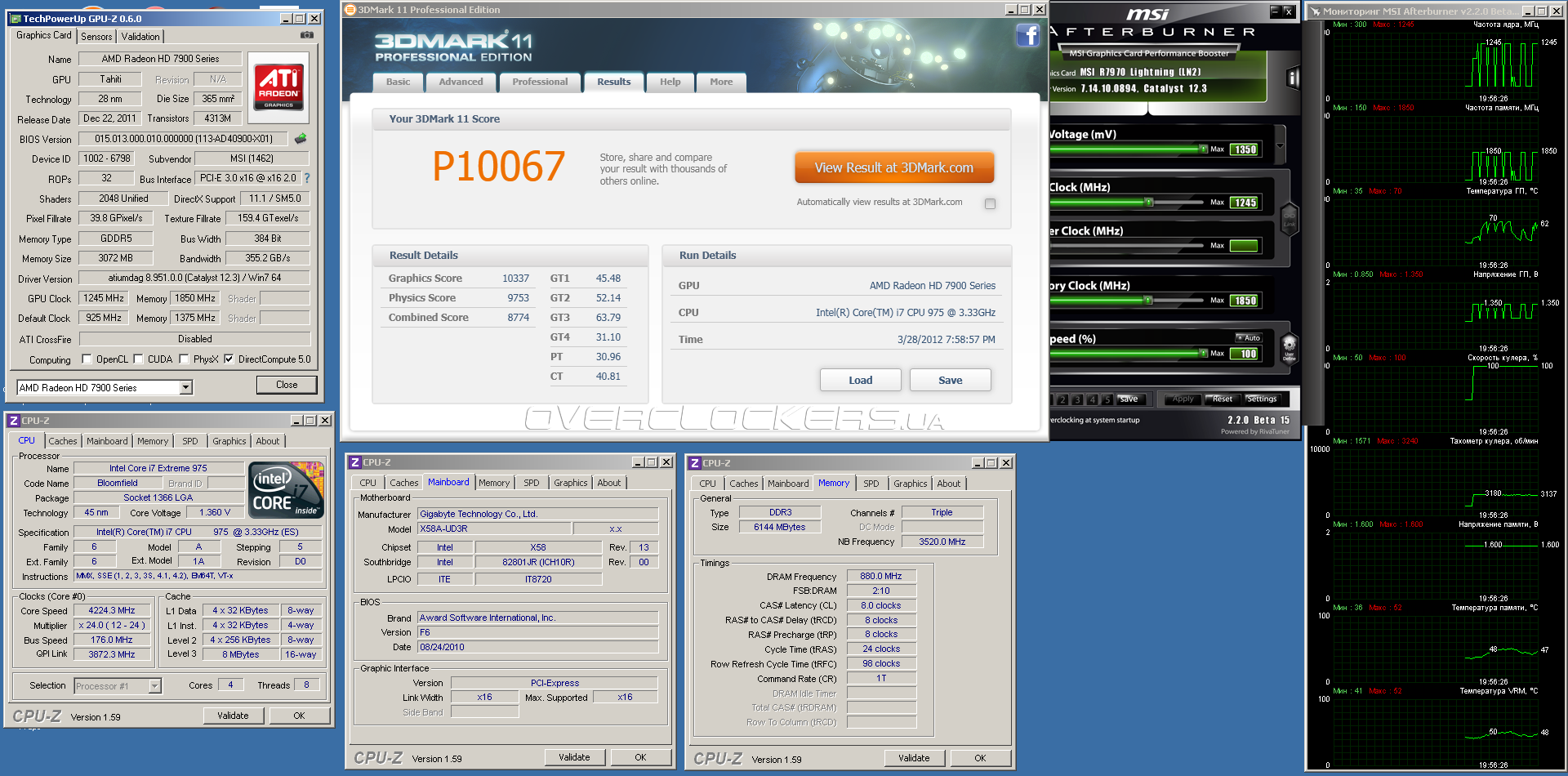Open the SPD tab in CPU-Z Memory window
Image resolution: width=1568 pixels, height=776 pixels.
[871, 484]
